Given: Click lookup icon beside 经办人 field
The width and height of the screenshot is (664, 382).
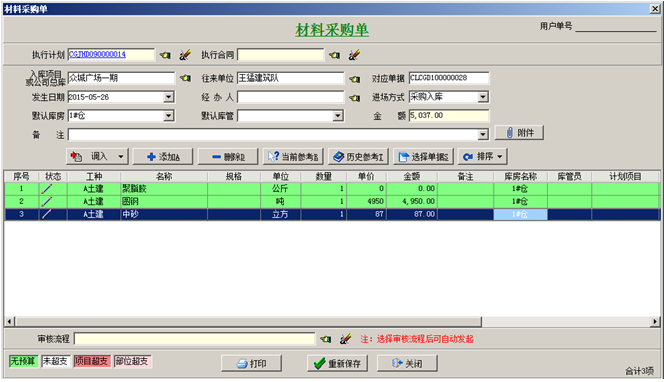Looking at the screenshot, I should click(354, 98).
